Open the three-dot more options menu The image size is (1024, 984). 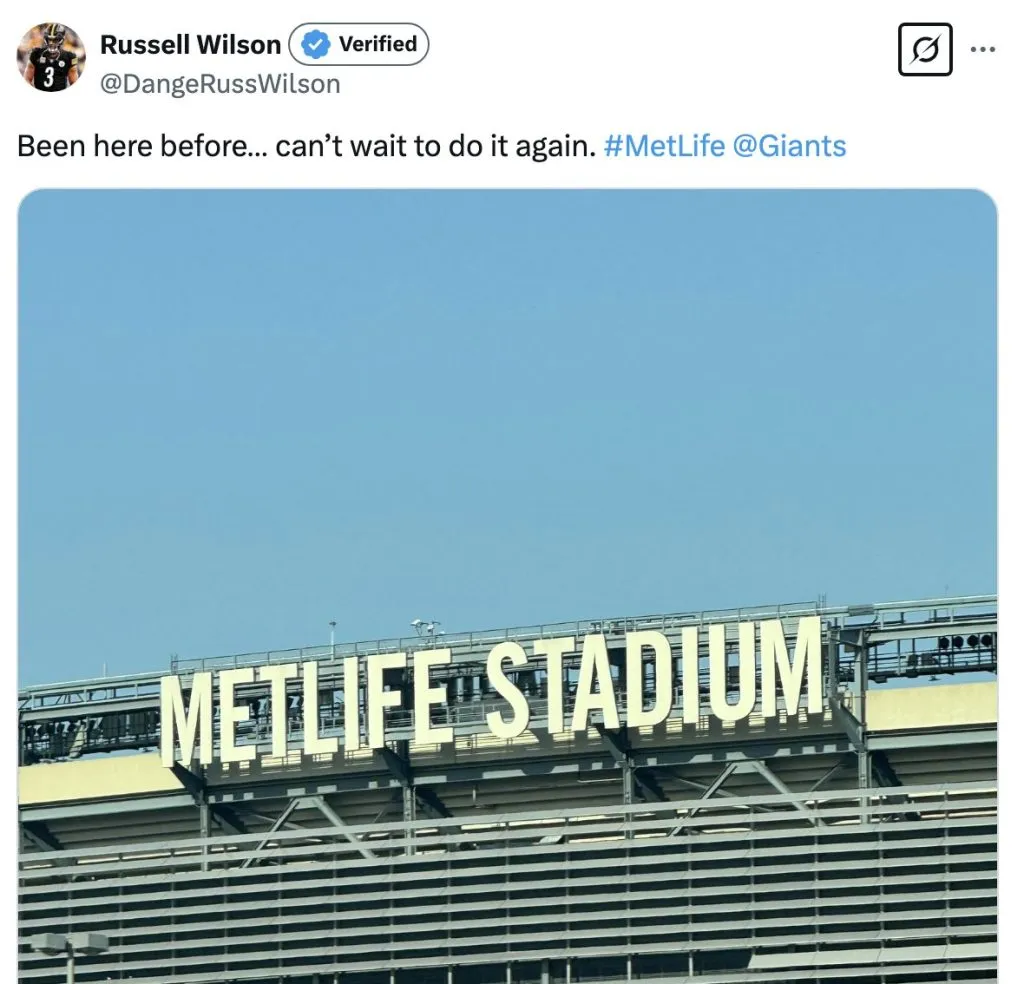(x=983, y=49)
